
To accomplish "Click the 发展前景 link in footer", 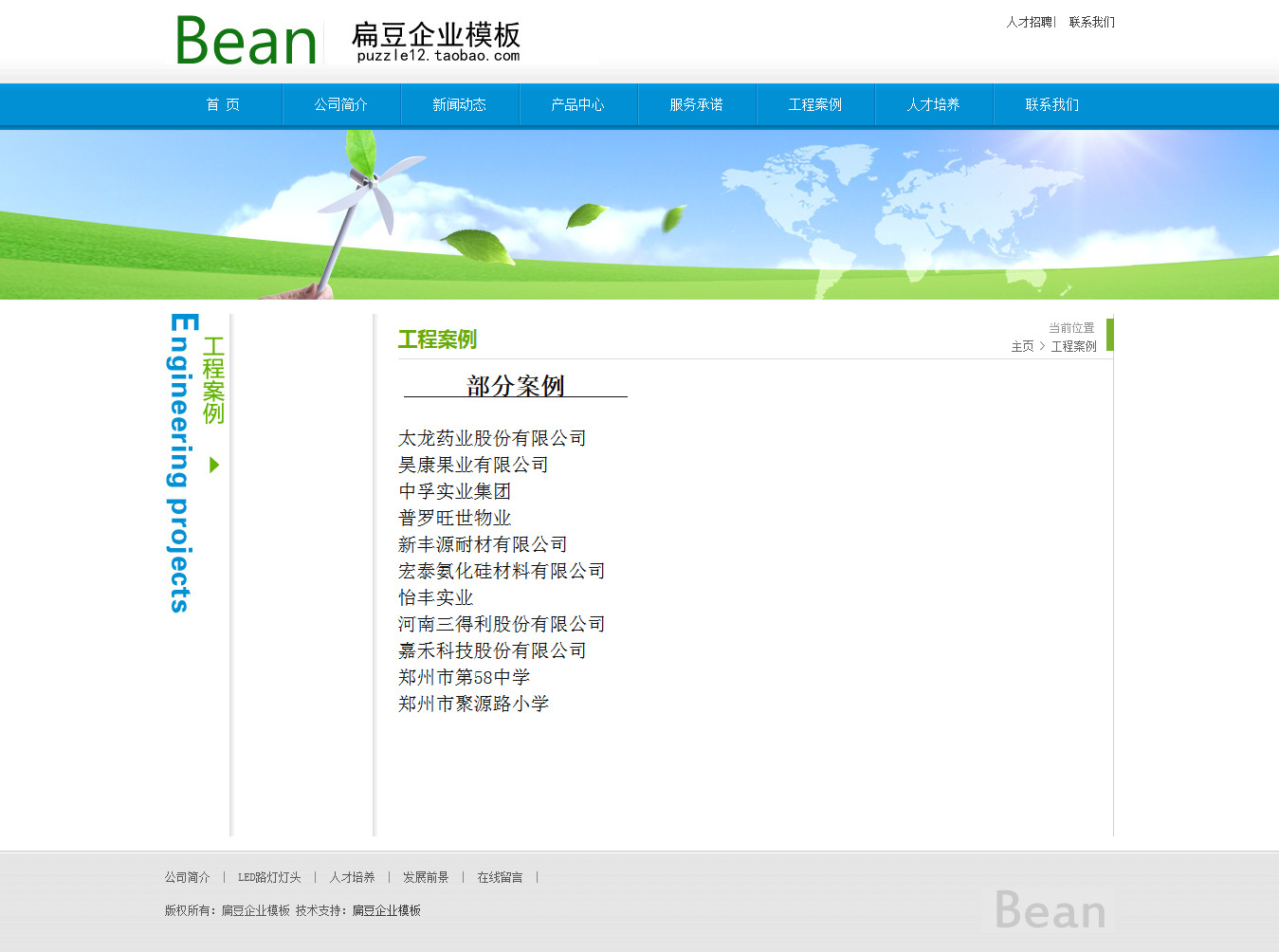I will (426, 878).
